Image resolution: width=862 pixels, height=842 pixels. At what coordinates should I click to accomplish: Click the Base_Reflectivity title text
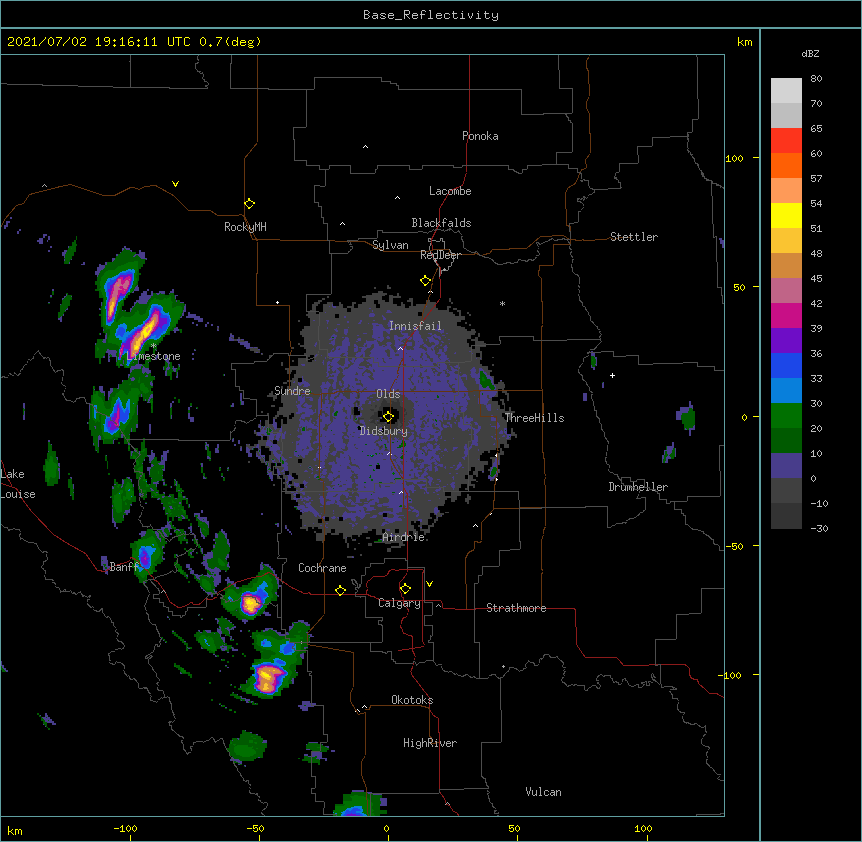(431, 15)
